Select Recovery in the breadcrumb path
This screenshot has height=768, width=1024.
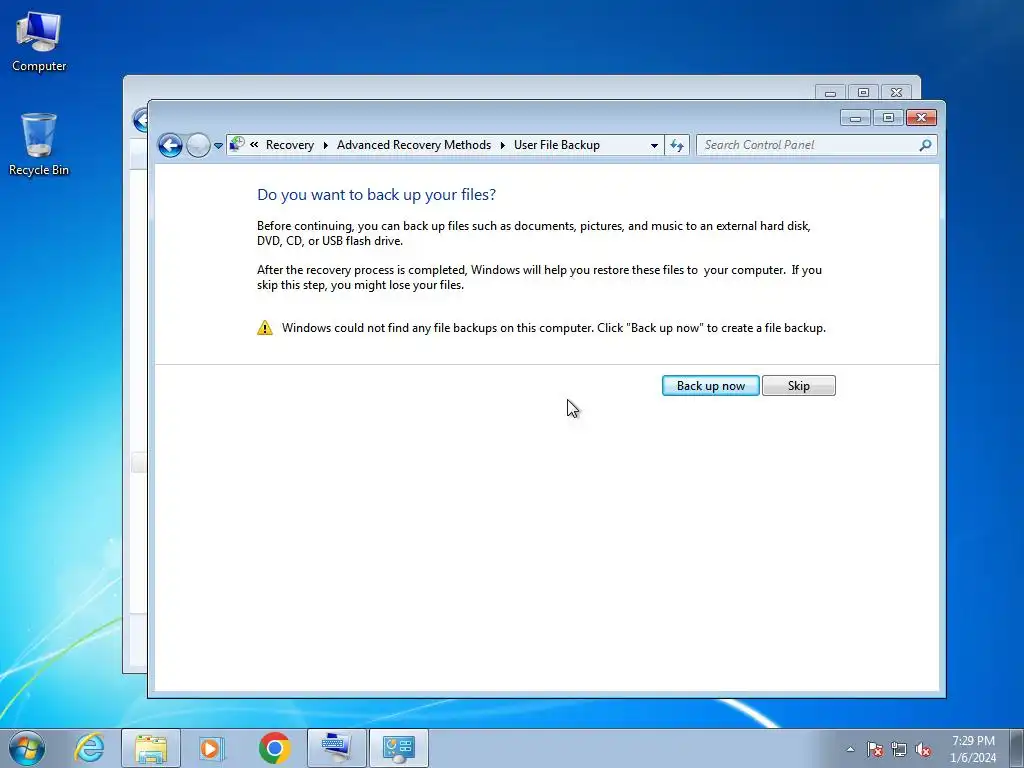pyautogui.click(x=289, y=145)
